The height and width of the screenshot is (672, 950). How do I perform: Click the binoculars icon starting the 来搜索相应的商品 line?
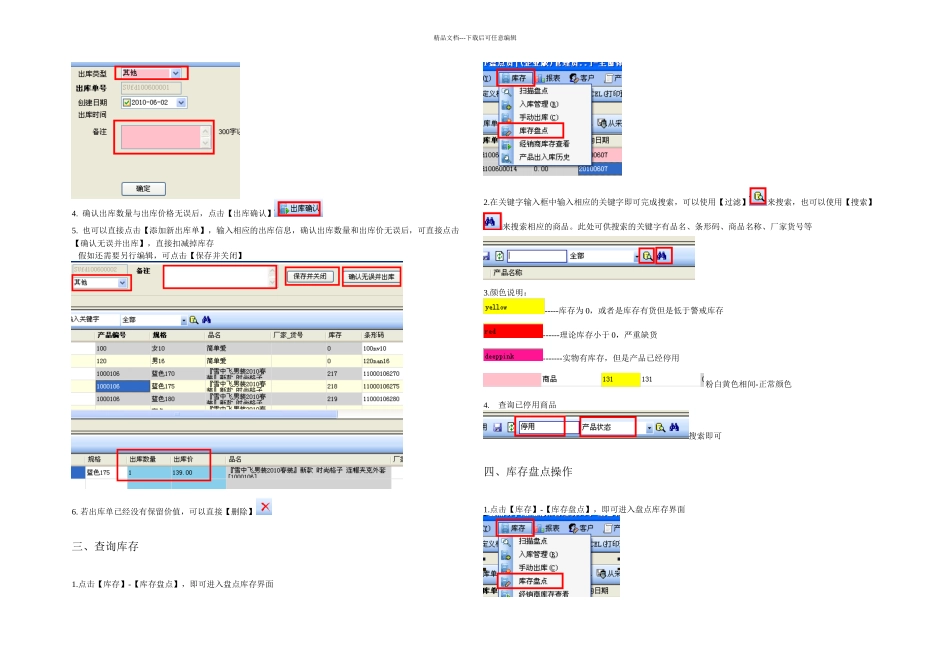(491, 222)
